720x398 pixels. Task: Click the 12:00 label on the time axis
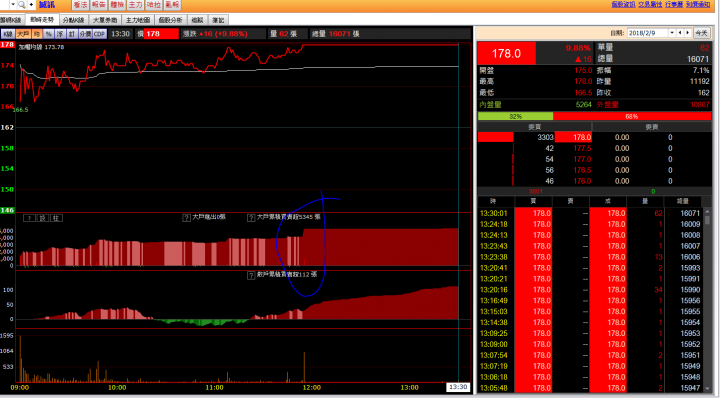311,387
